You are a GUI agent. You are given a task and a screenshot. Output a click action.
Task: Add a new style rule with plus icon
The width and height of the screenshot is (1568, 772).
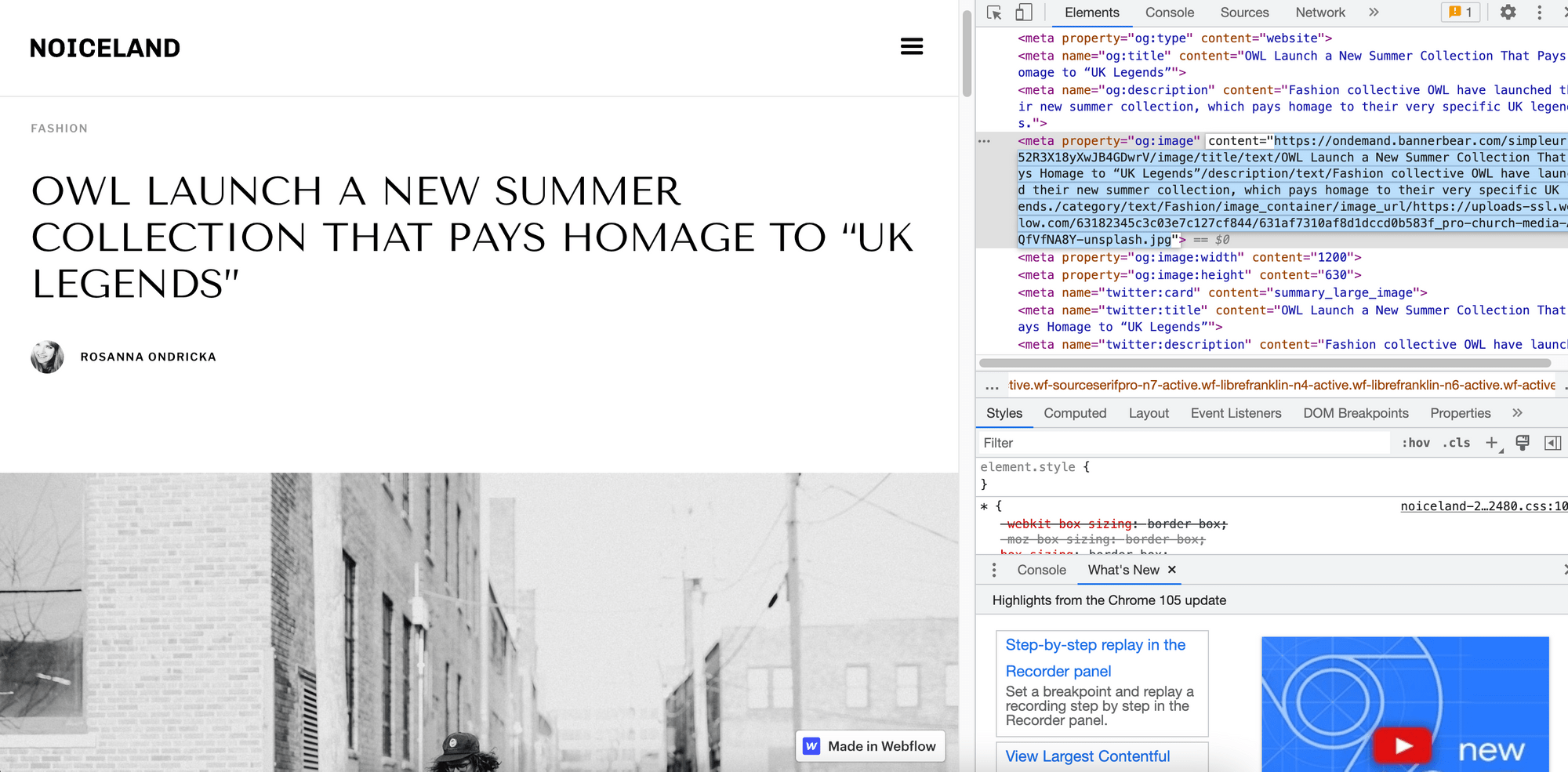[1491, 443]
